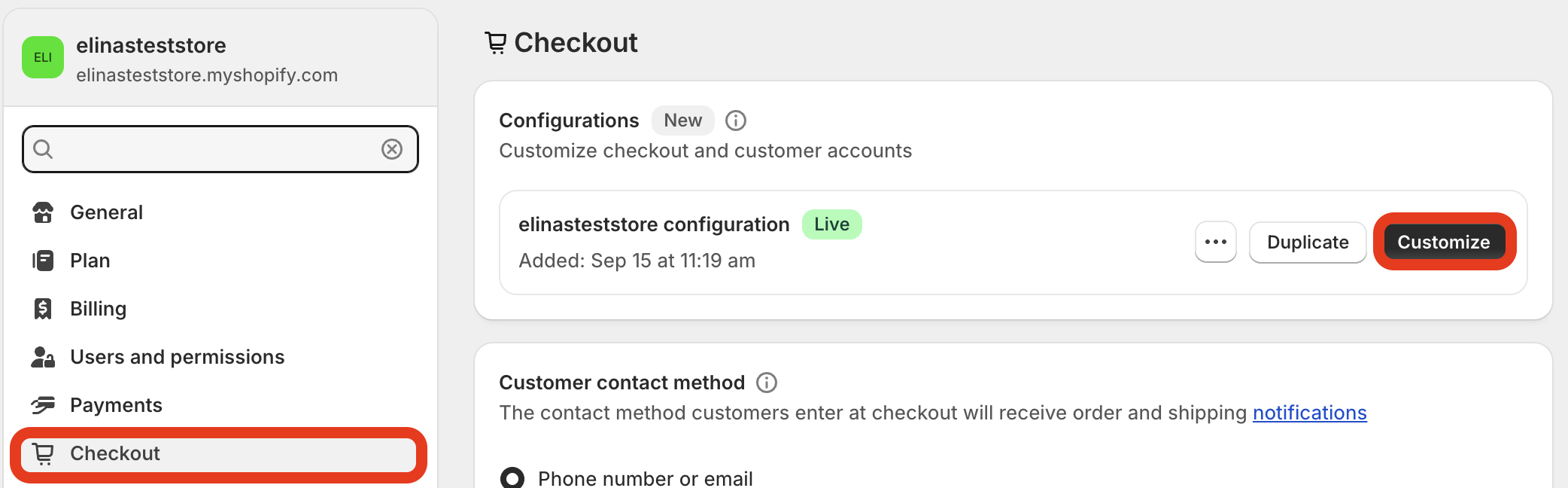1568x488 pixels.
Task: Click the Plan icon in sidebar
Action: click(43, 261)
